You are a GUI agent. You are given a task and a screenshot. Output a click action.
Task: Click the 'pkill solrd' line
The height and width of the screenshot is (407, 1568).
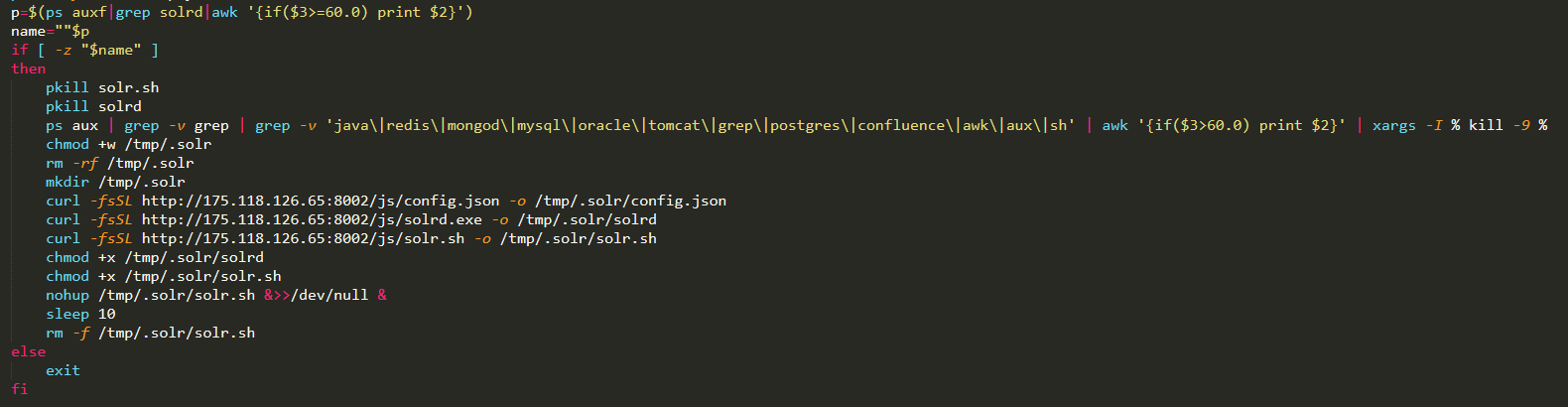click(93, 106)
